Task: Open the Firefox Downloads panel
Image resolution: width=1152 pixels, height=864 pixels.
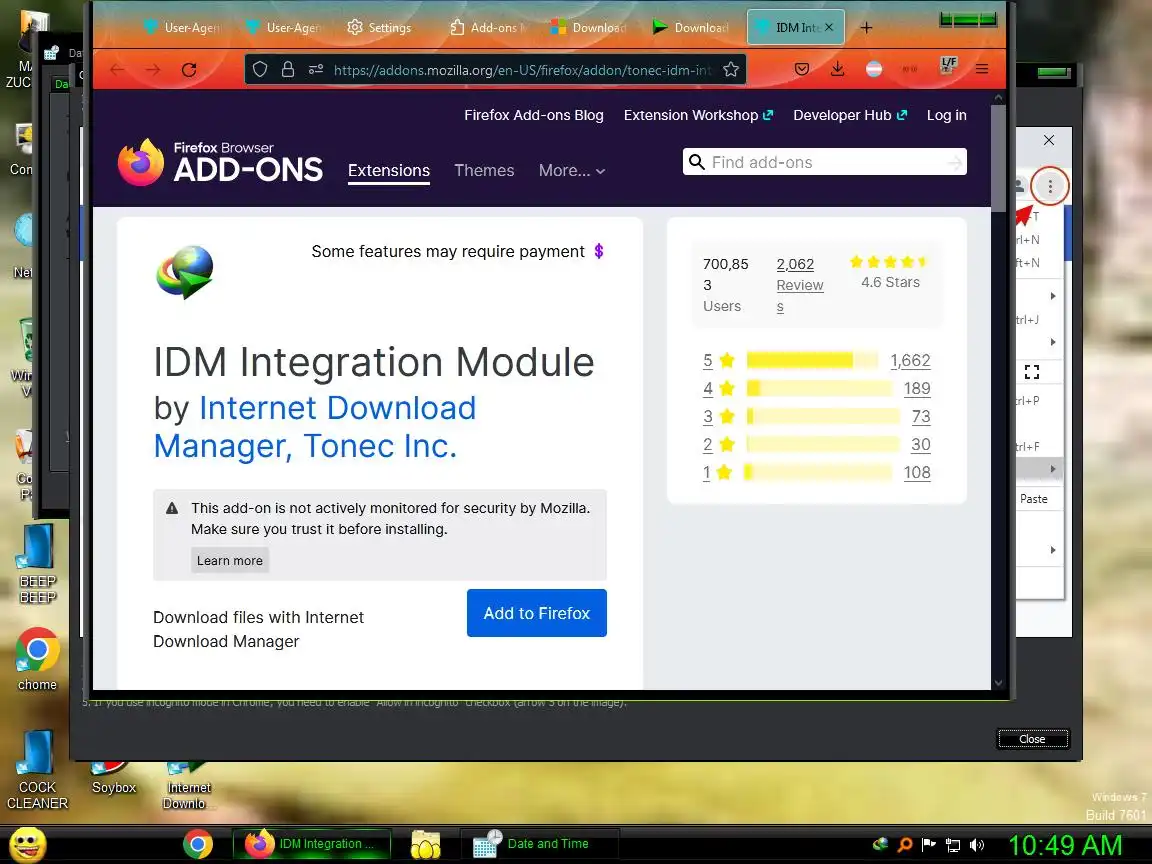Action: 838,69
